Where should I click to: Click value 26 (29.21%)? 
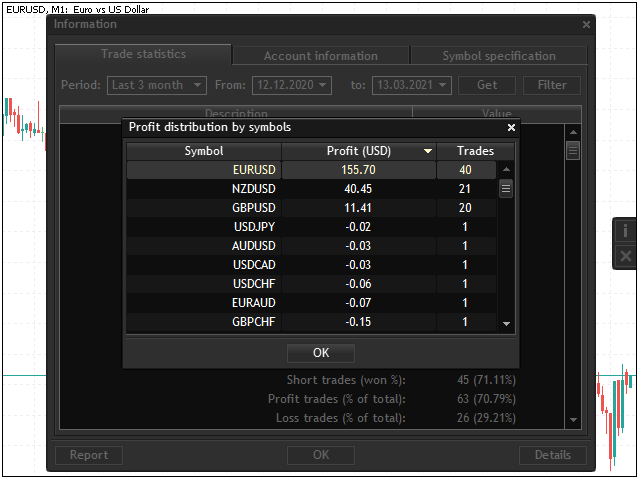487,418
